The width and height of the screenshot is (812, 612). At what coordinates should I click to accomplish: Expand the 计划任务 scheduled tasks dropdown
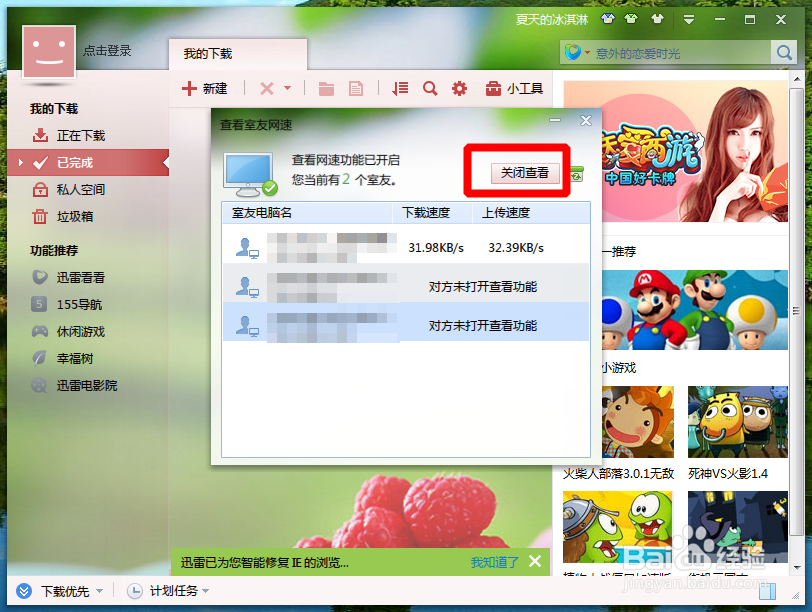[x=207, y=591]
